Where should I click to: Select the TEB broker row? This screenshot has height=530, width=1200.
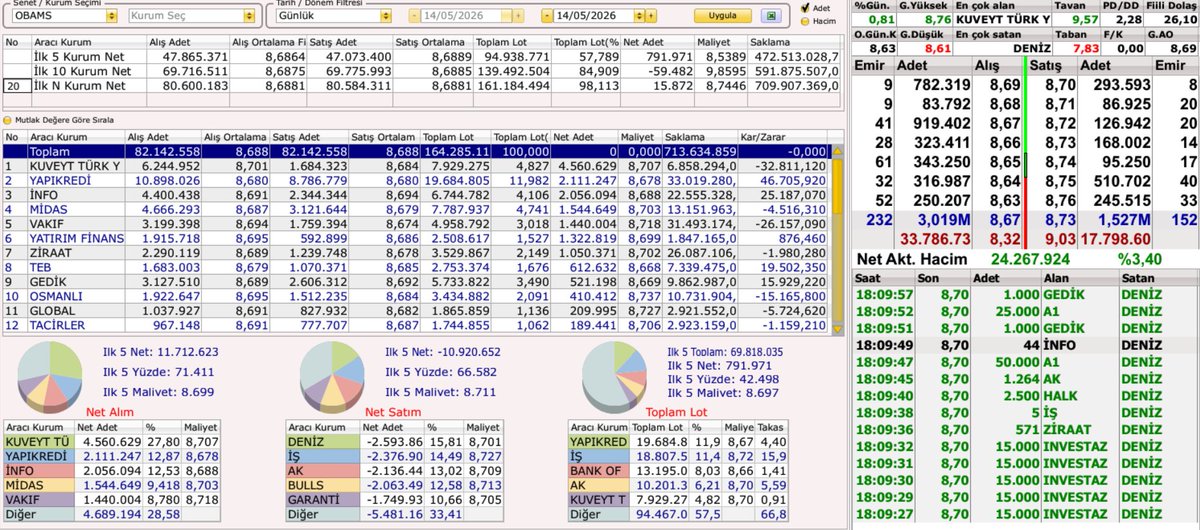pos(416,267)
